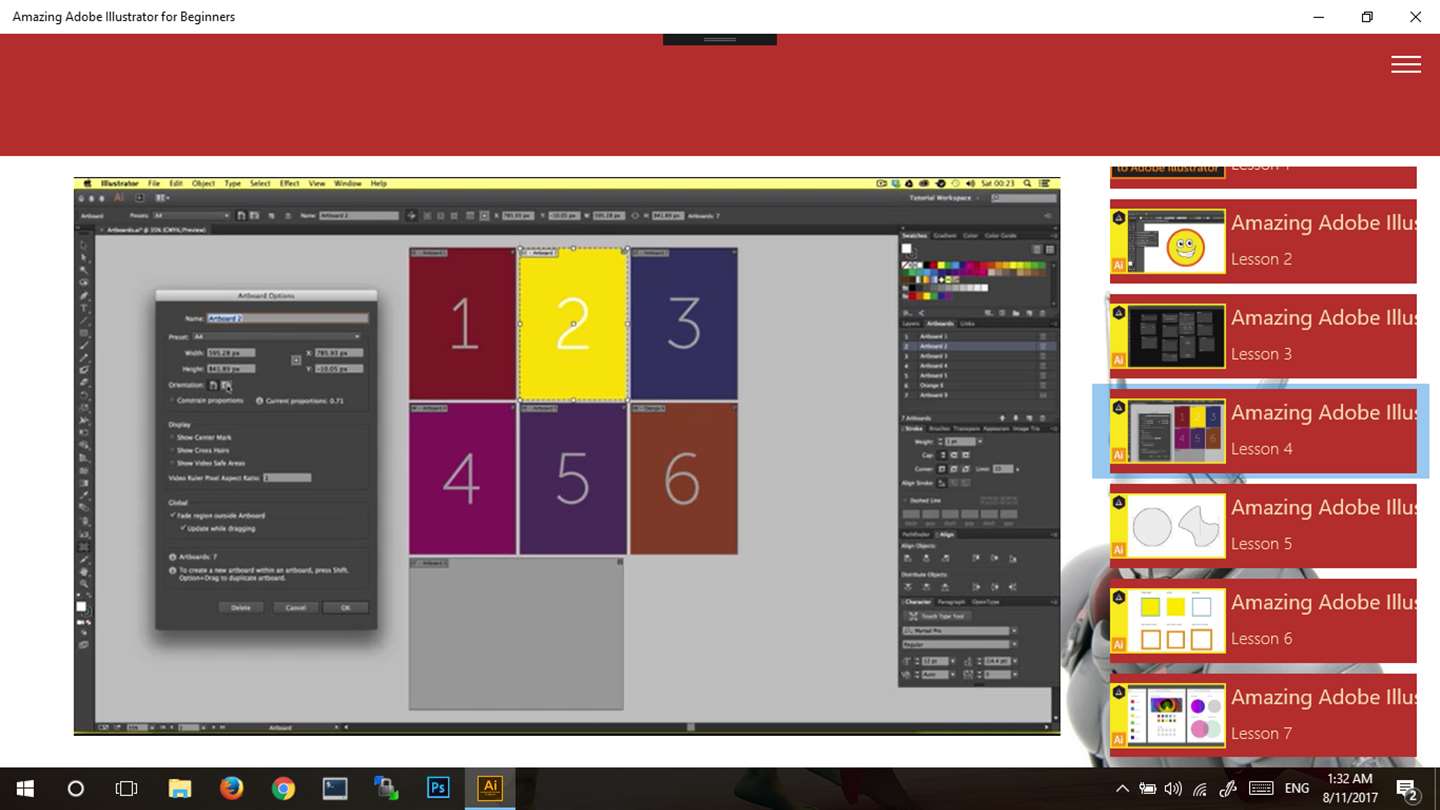Select the highlighted Lesson 4 entry
Screen dimensions: 1440x810
click(x=1263, y=431)
